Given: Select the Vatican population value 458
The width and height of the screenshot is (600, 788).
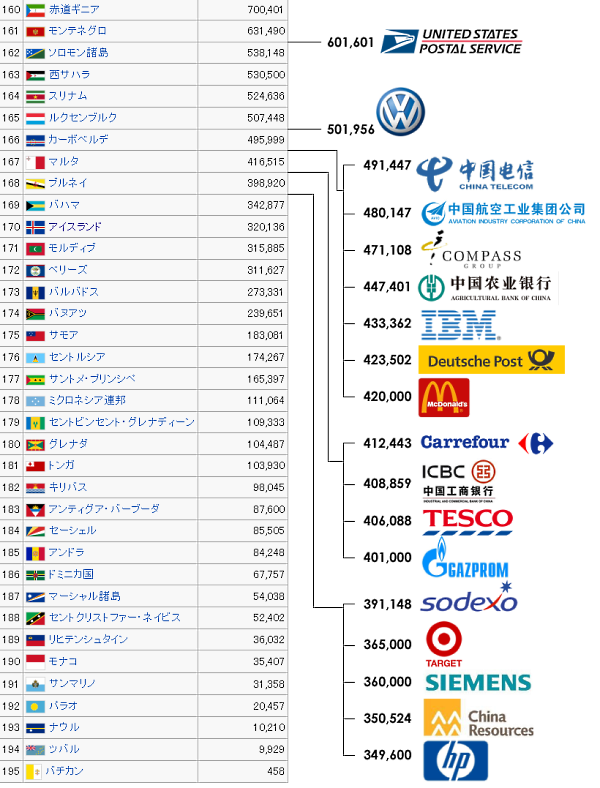Looking at the screenshot, I should [x=276, y=771].
